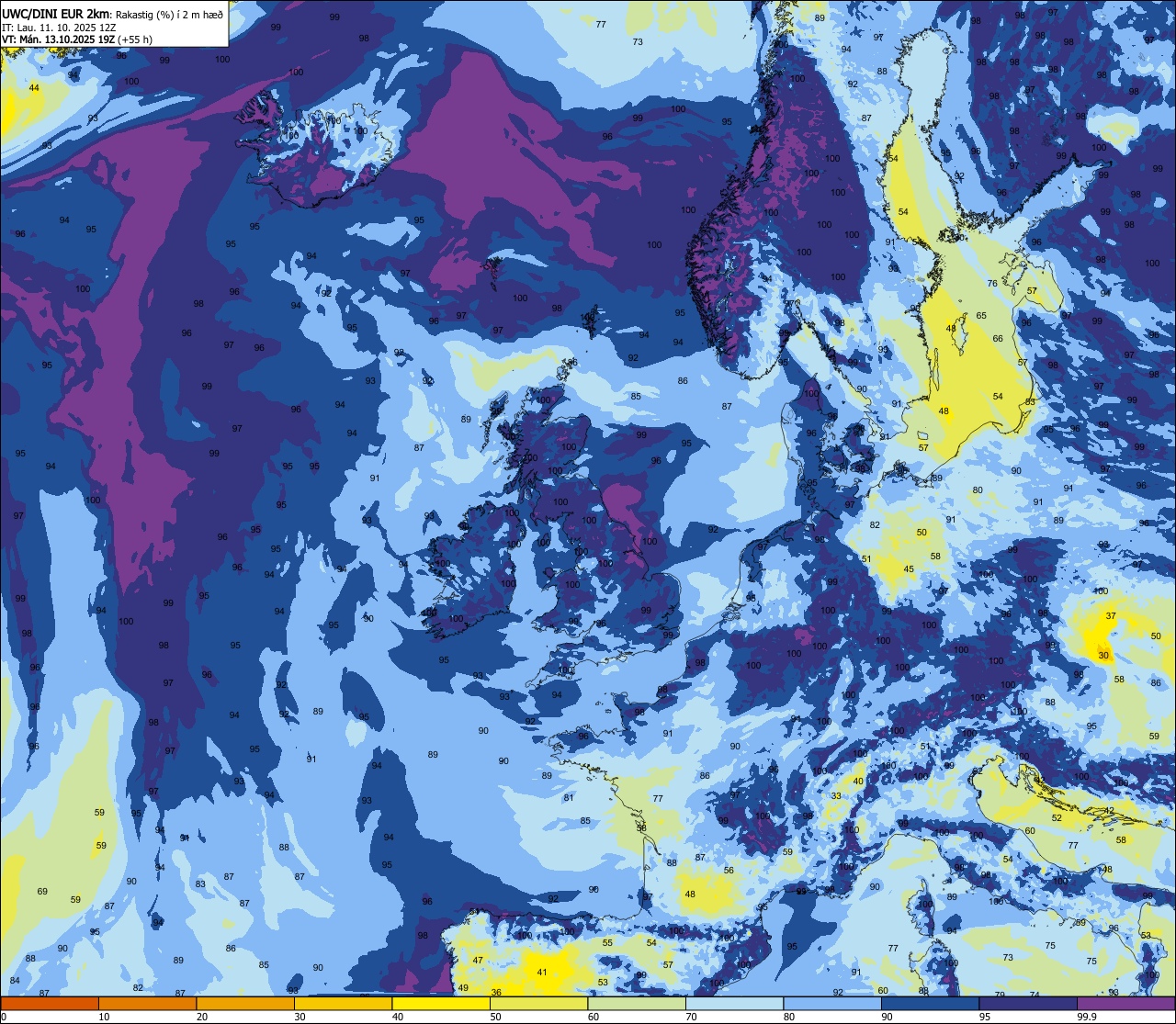1176x1024 pixels.
Task: Select the 95–99.9 dark indigo legend swatch
Action: [x=1028, y=1004]
